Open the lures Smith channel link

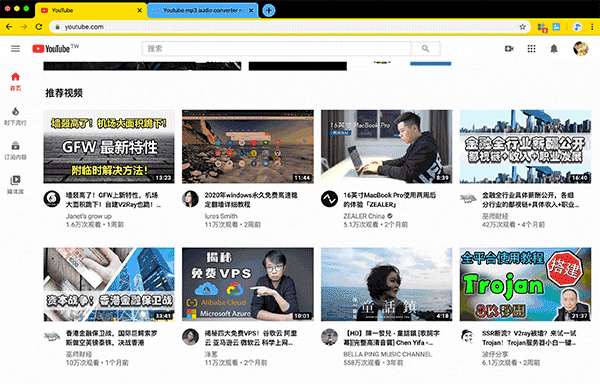coord(221,216)
